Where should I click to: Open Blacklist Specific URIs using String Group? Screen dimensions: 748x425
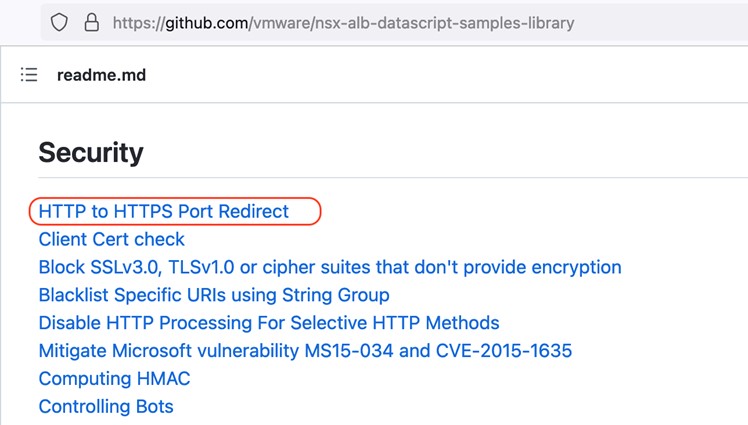click(213, 295)
